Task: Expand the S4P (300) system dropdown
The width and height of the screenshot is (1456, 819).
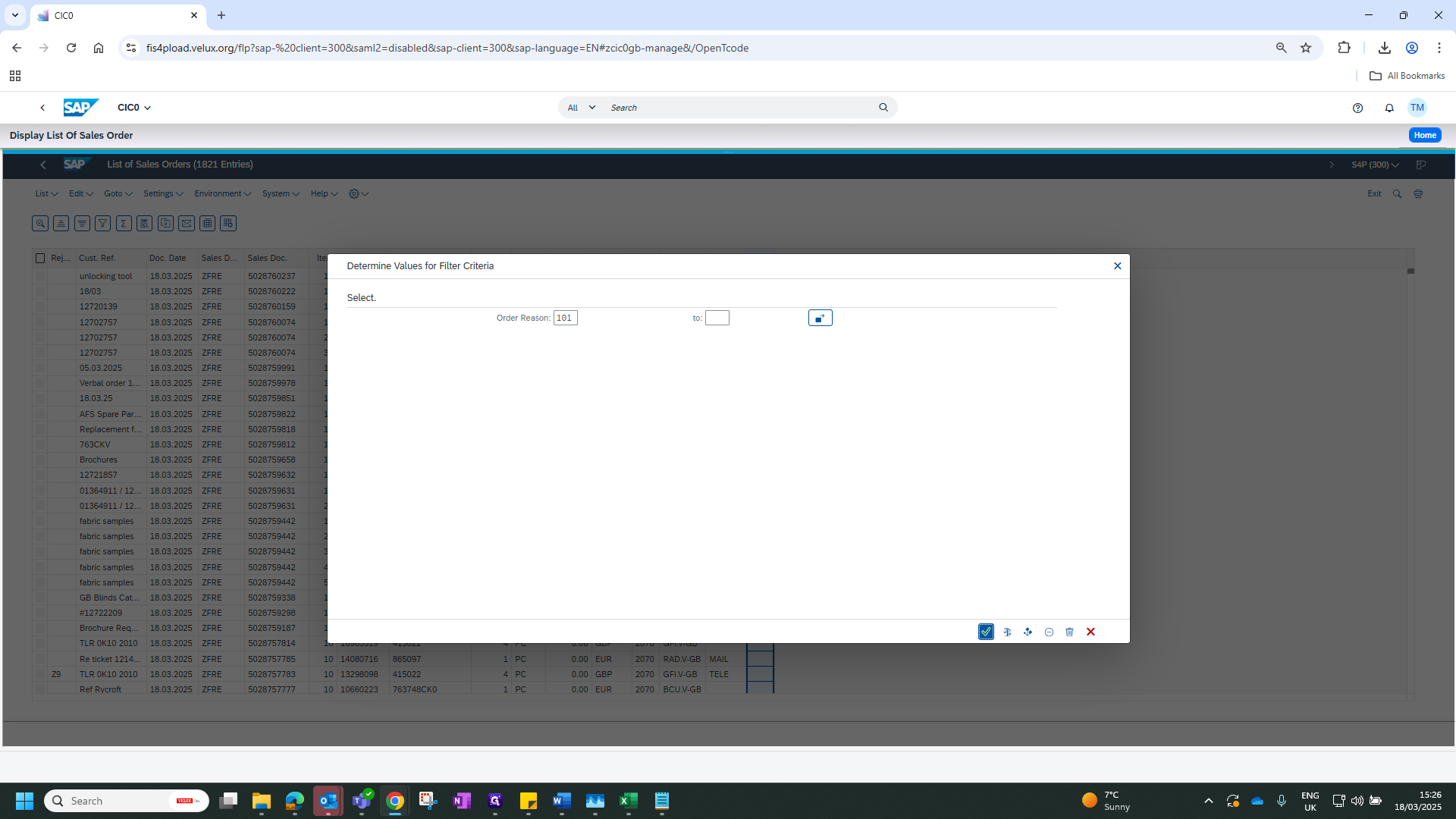Action: [x=1375, y=165]
